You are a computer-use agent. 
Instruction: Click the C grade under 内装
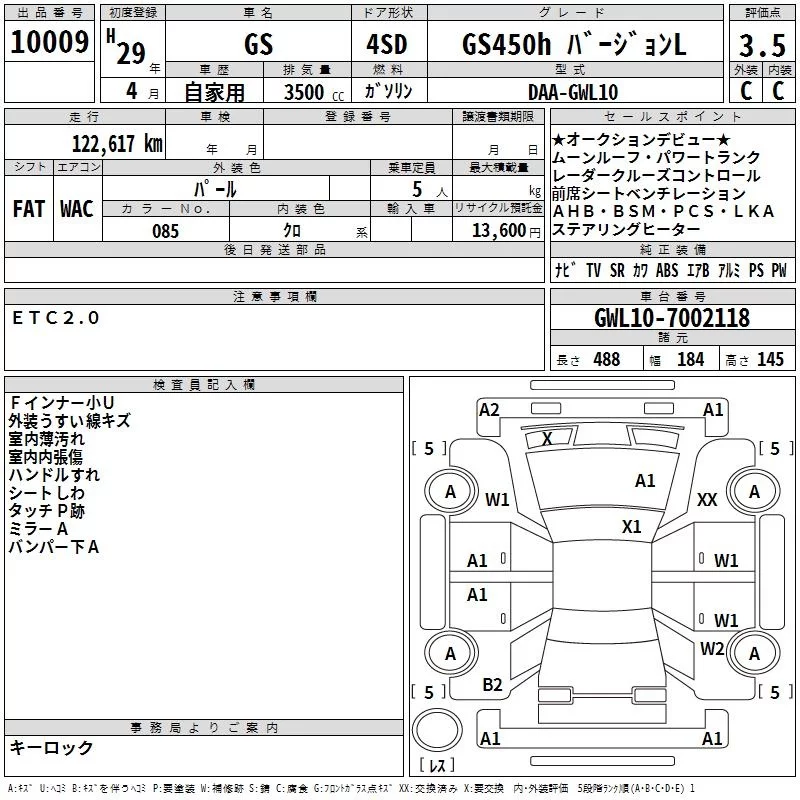(778, 91)
